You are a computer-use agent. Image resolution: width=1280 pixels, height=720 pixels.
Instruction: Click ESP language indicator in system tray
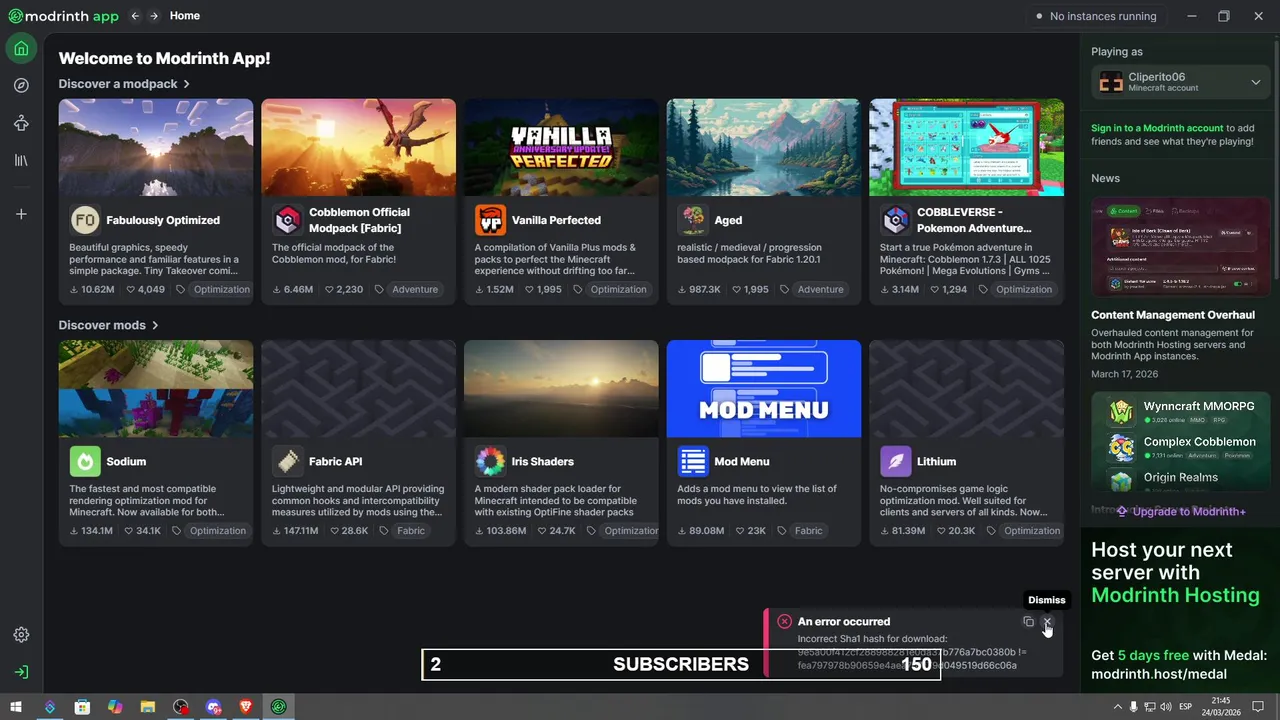click(1187, 707)
